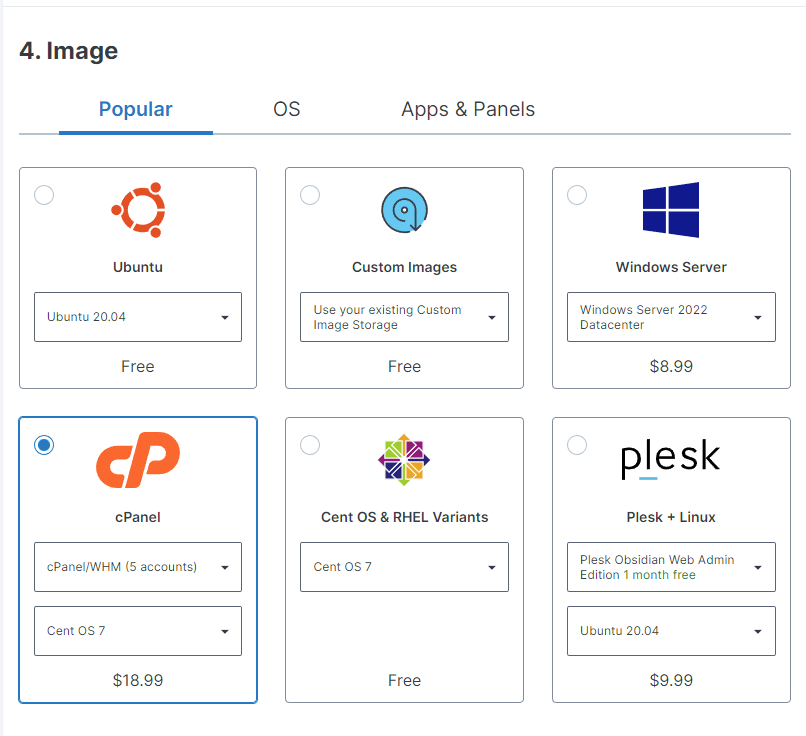The height and width of the screenshot is (736, 806).
Task: Click the Custom Images disc icon
Action: pos(404,210)
